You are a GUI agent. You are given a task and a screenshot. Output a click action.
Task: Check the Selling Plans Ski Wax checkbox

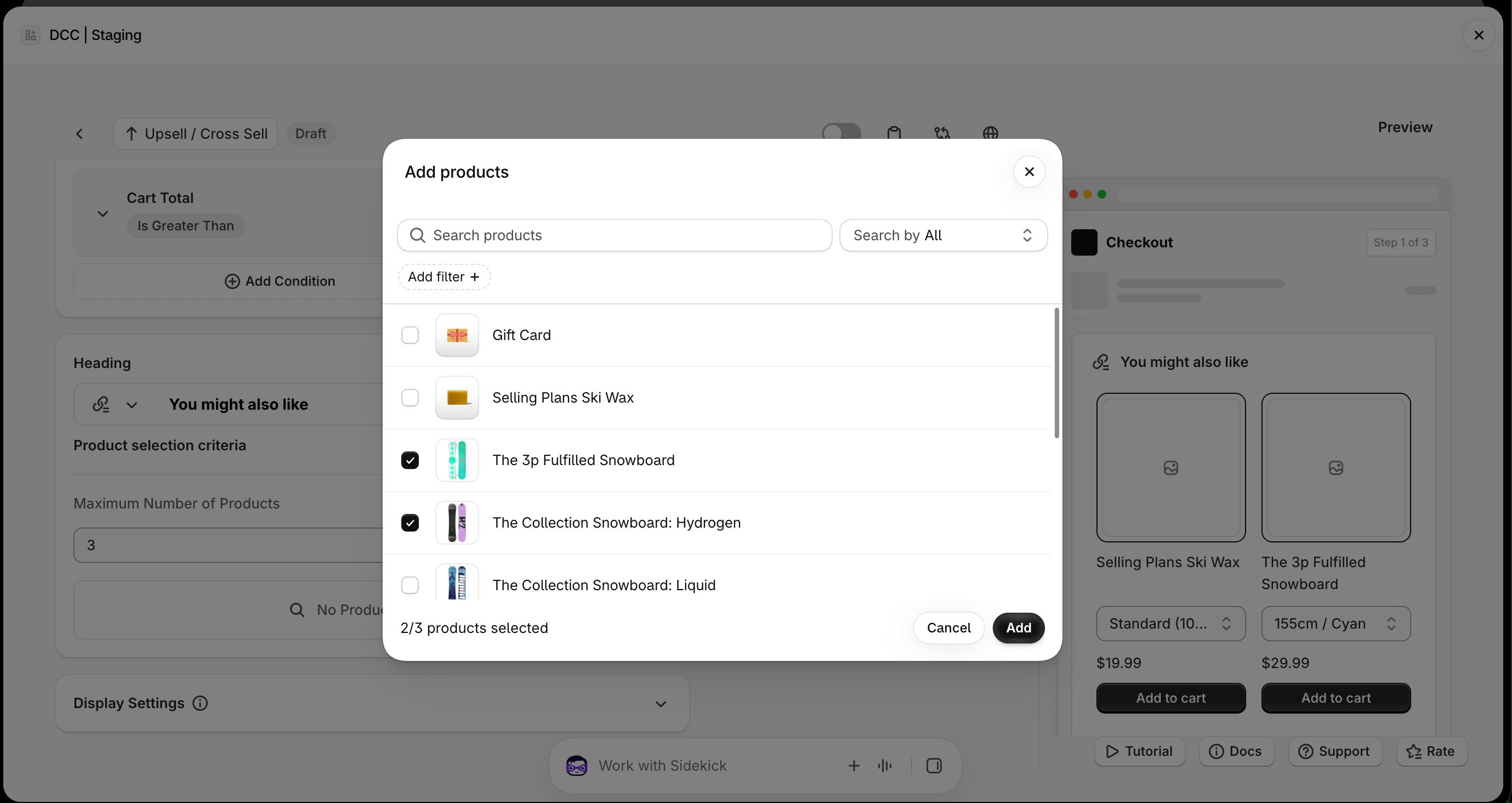(410, 398)
